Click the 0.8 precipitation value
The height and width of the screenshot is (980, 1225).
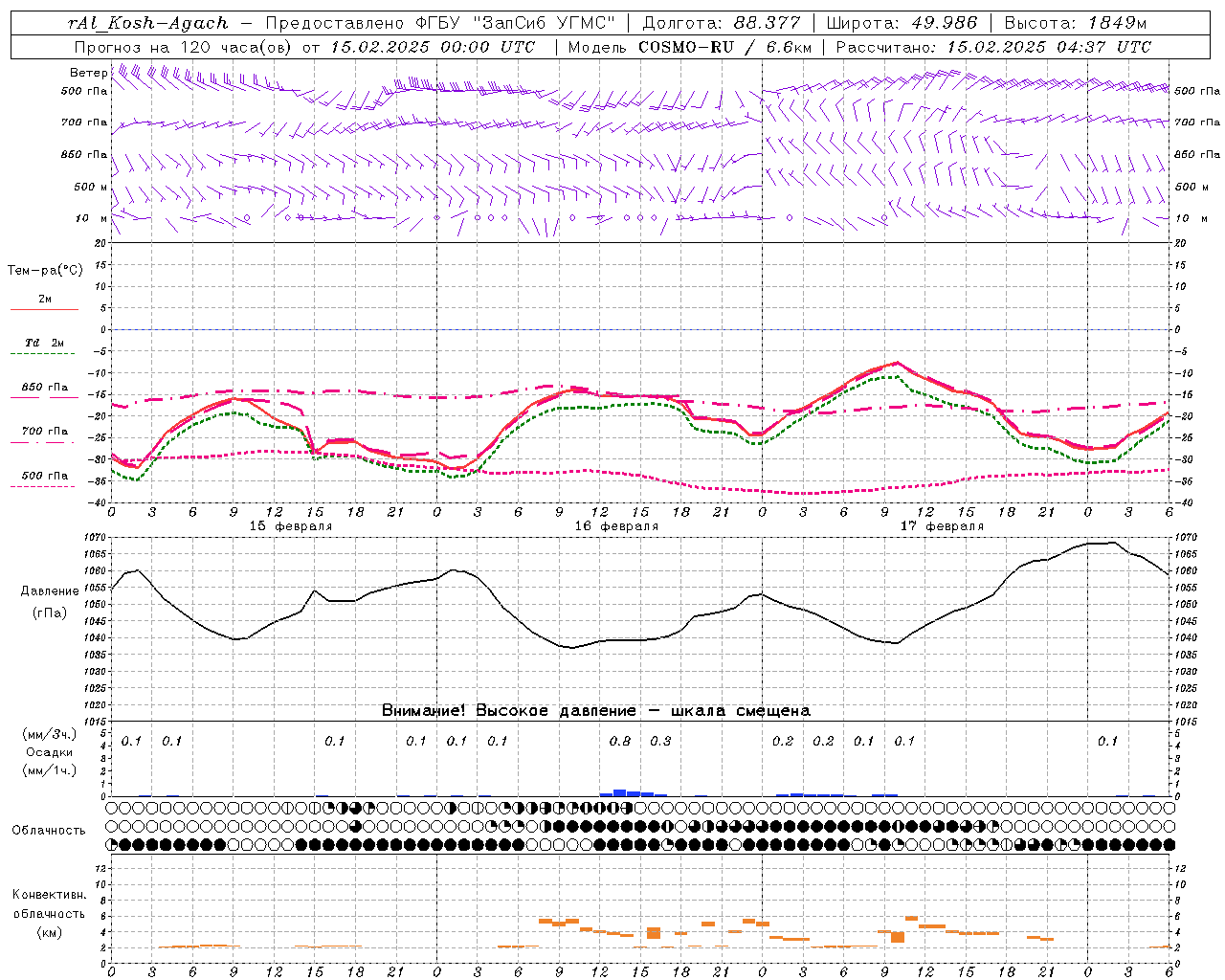point(620,741)
